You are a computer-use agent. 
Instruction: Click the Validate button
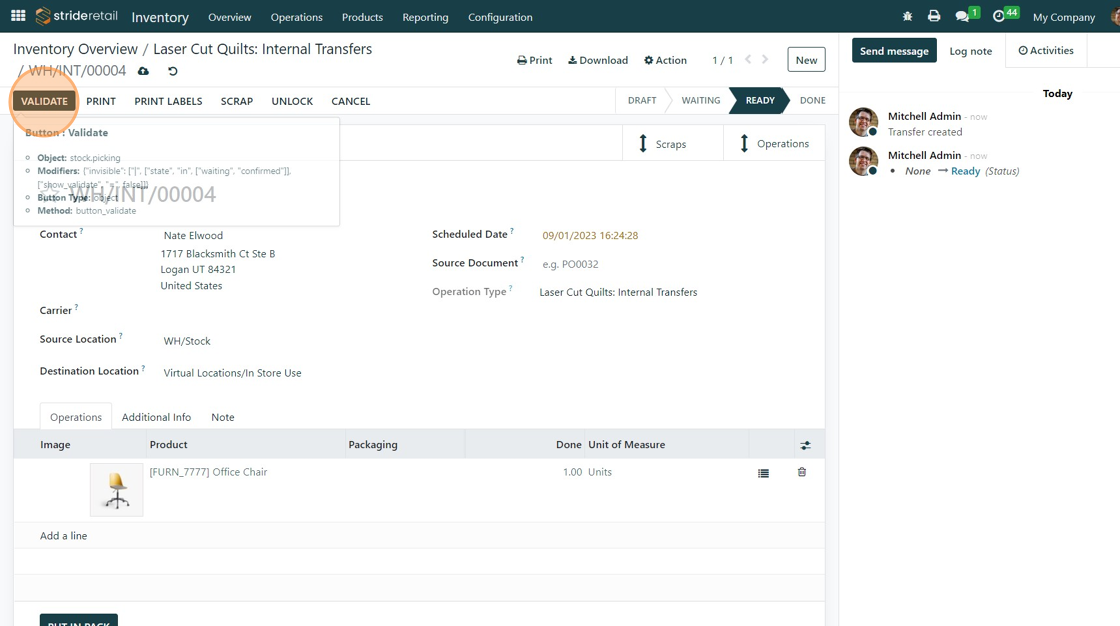point(44,101)
